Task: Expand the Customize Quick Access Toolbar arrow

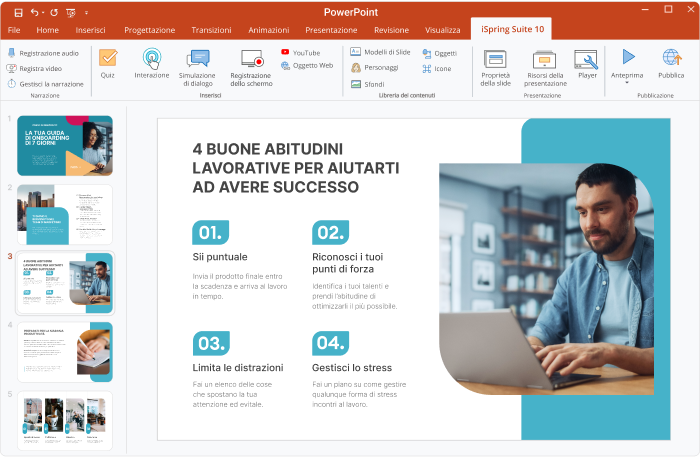Action: coord(86,13)
